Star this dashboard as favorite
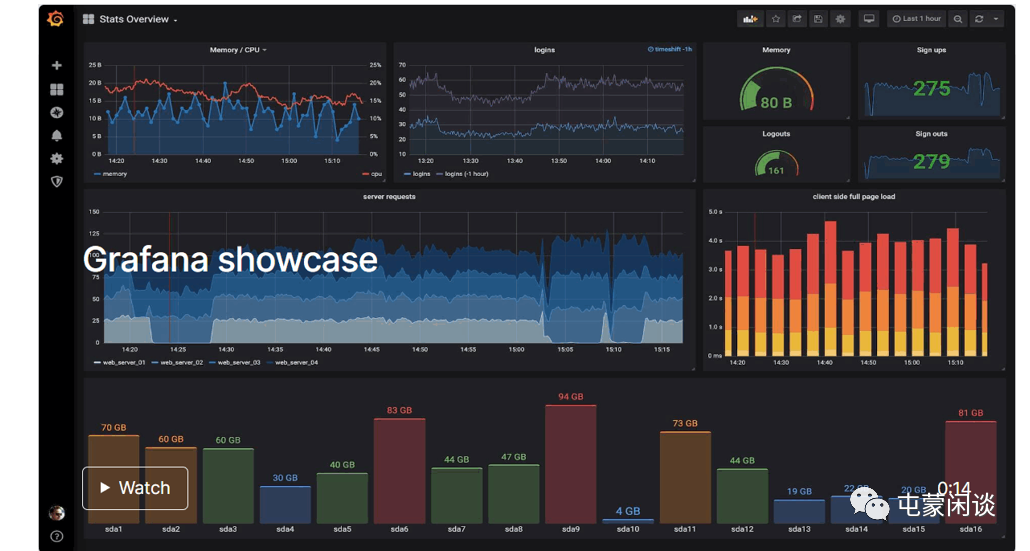 click(776, 19)
